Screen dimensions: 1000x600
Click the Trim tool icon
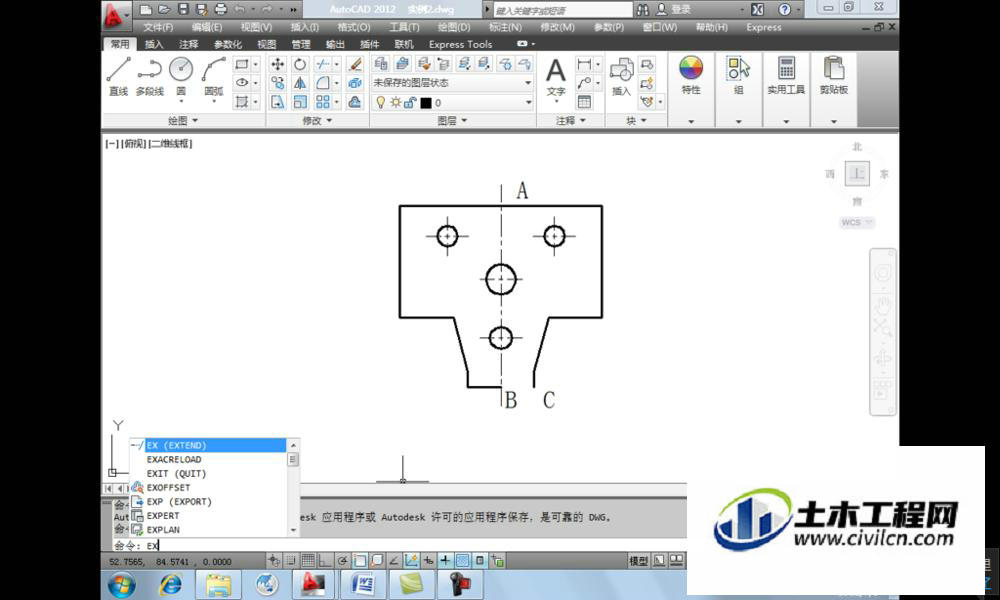(x=323, y=64)
